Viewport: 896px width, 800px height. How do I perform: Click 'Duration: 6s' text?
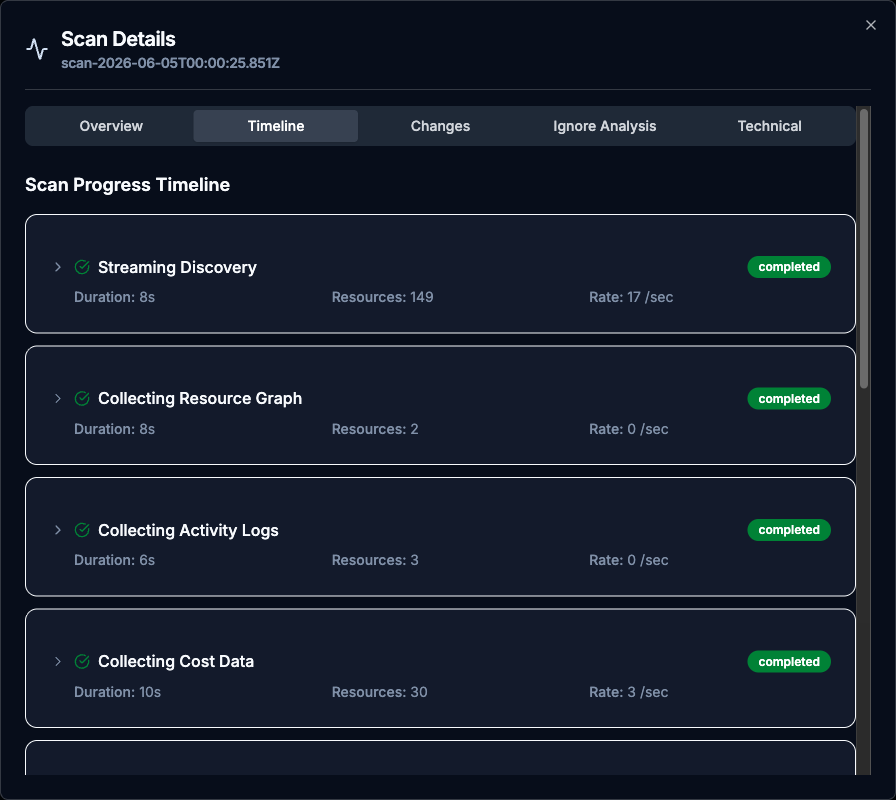114,560
